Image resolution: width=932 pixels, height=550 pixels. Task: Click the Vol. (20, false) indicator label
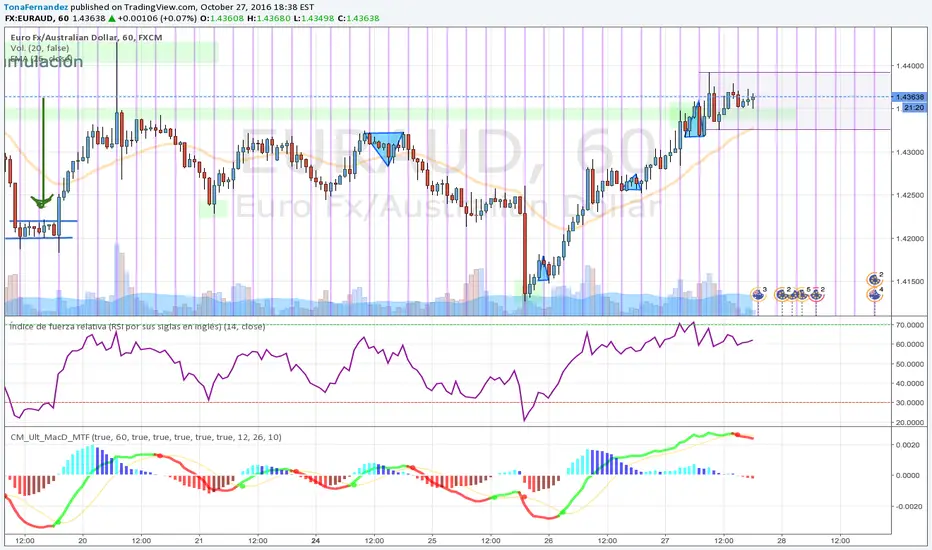click(x=40, y=48)
